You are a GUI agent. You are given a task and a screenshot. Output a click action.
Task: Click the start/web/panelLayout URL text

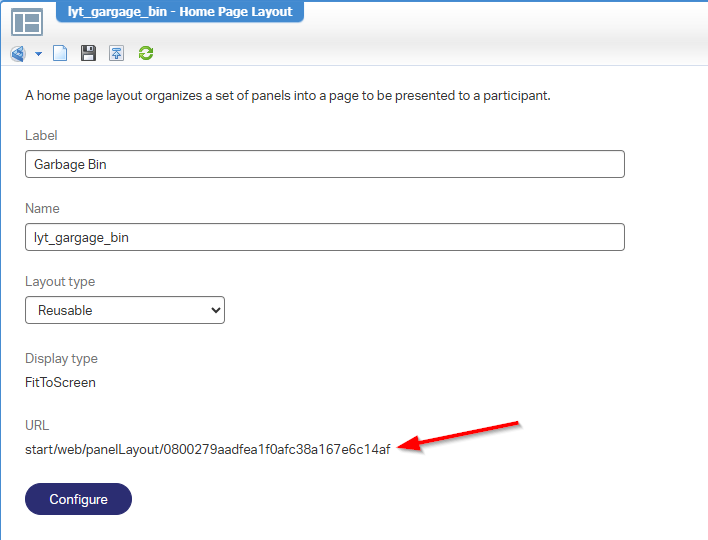click(207, 449)
